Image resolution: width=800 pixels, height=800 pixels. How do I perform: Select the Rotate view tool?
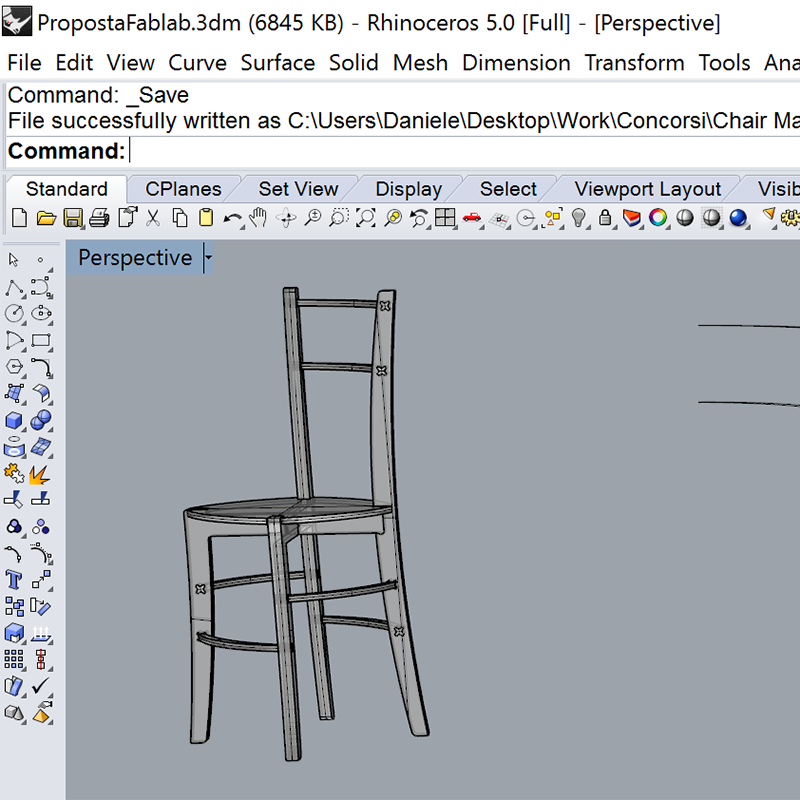click(x=286, y=218)
